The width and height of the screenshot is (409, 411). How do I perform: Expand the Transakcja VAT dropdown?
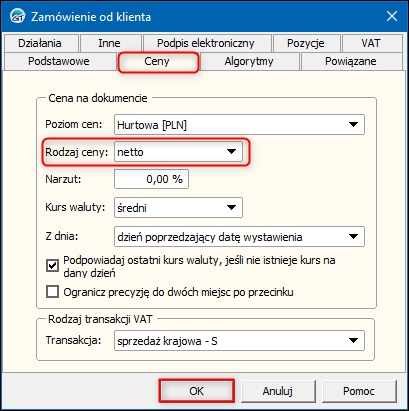(x=353, y=341)
